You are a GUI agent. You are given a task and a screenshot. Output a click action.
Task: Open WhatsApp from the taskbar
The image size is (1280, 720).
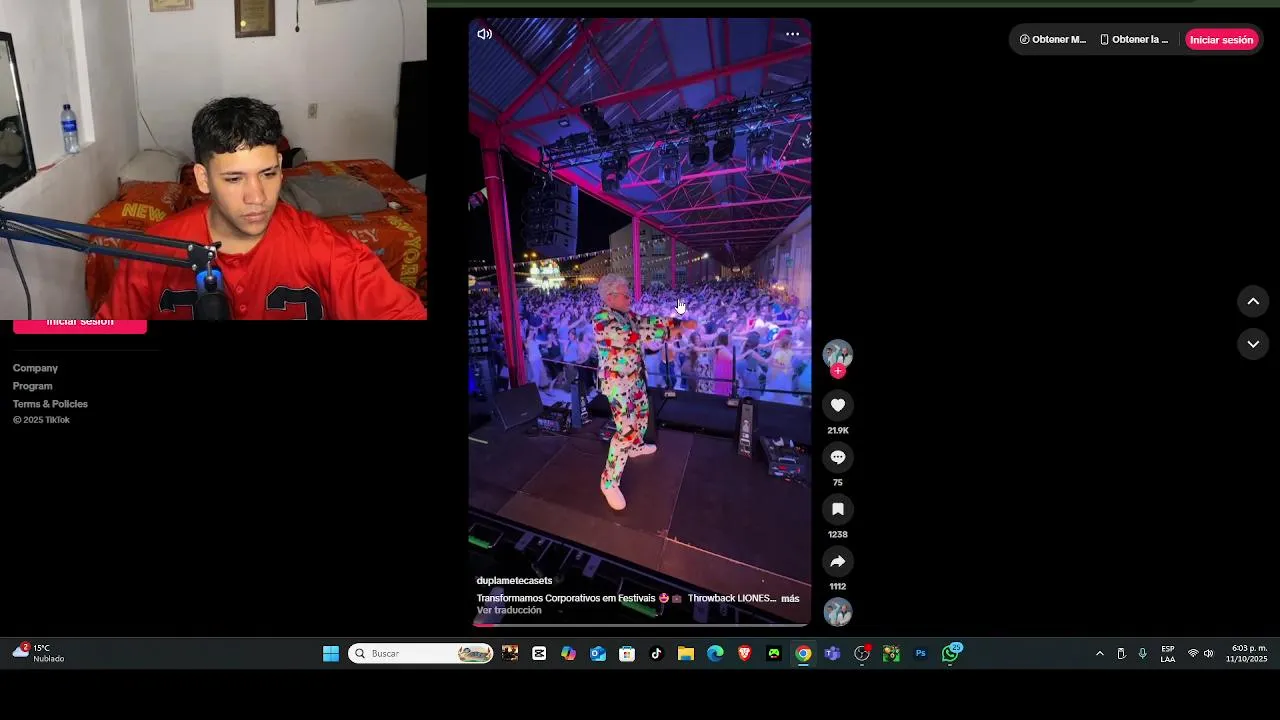coord(950,654)
